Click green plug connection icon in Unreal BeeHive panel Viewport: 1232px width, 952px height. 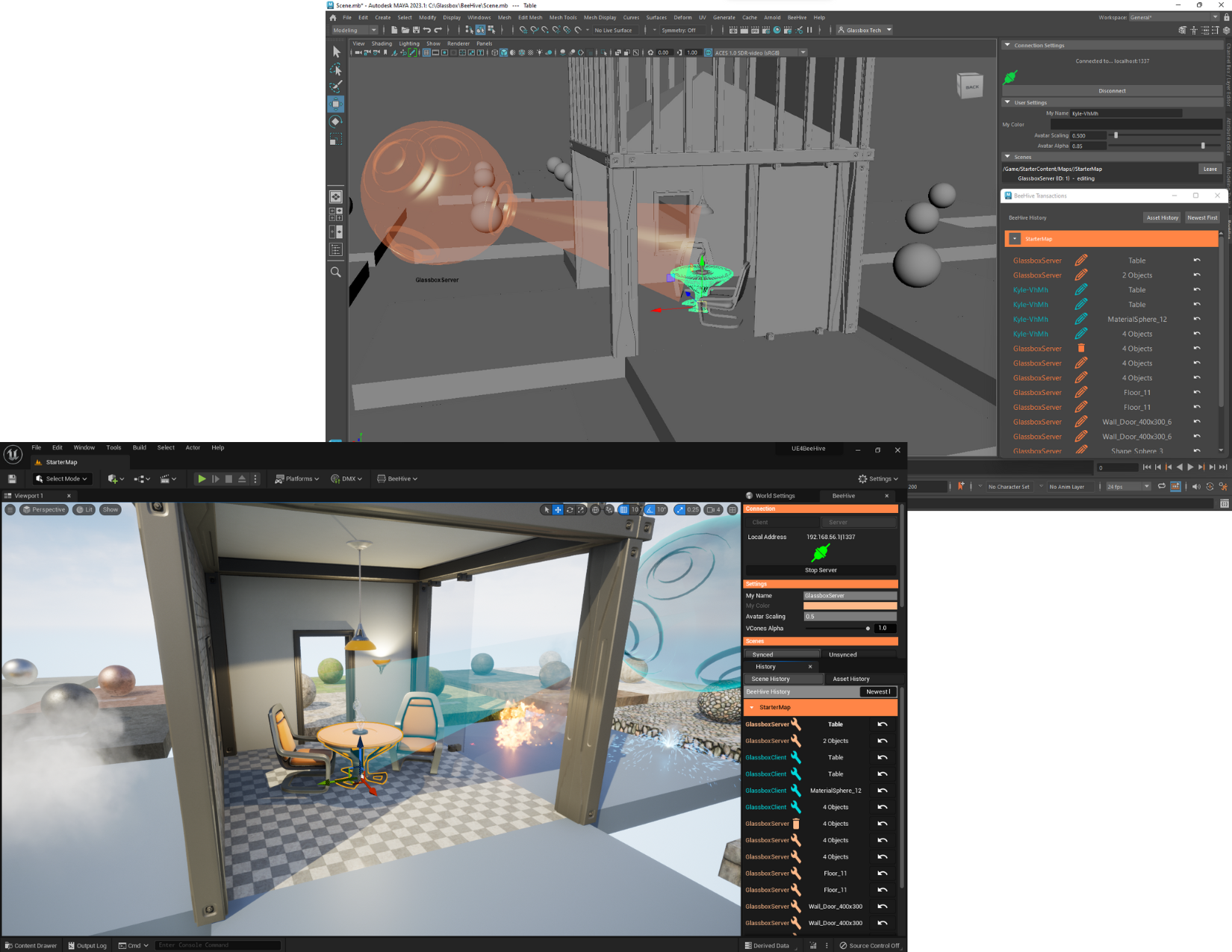point(821,553)
